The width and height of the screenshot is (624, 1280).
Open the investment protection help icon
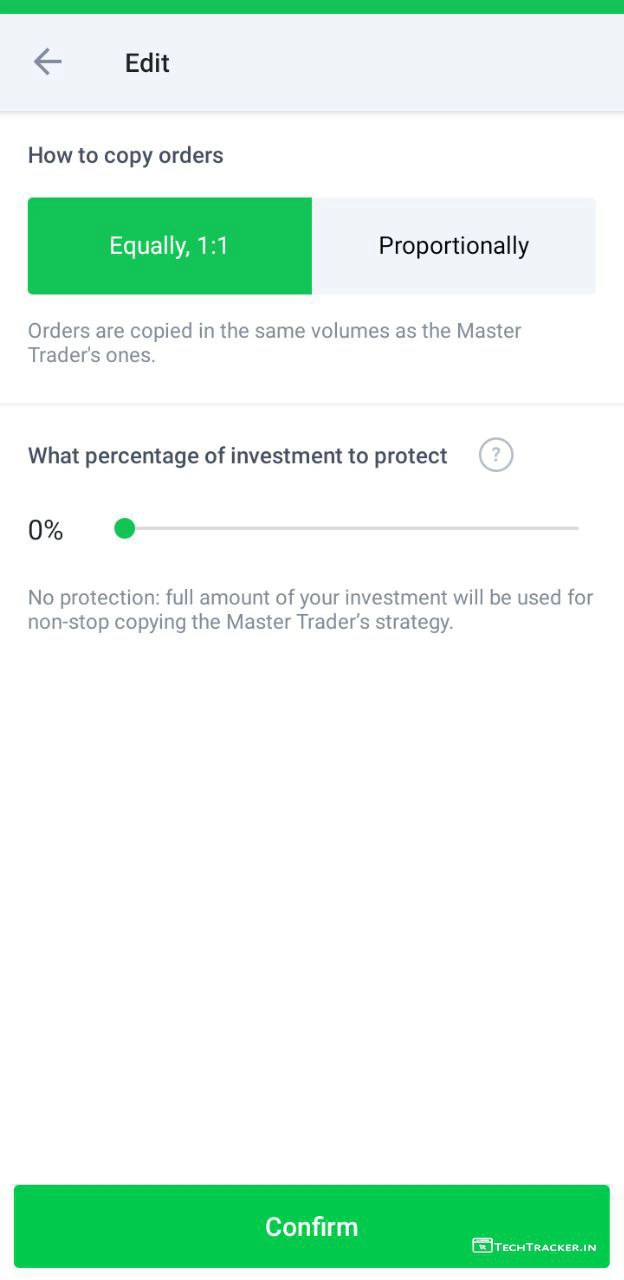(x=496, y=455)
